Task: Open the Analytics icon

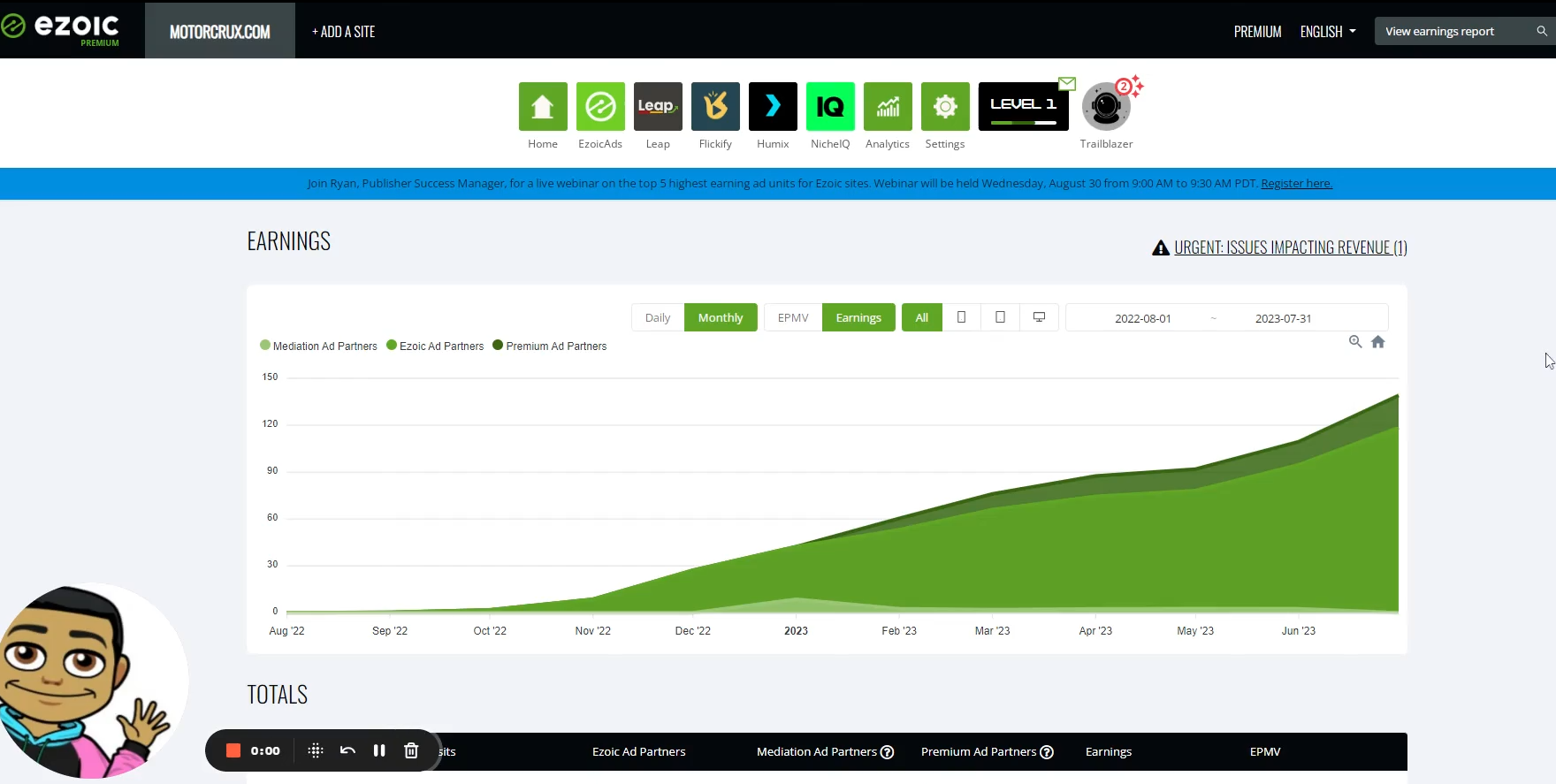Action: 888,106
